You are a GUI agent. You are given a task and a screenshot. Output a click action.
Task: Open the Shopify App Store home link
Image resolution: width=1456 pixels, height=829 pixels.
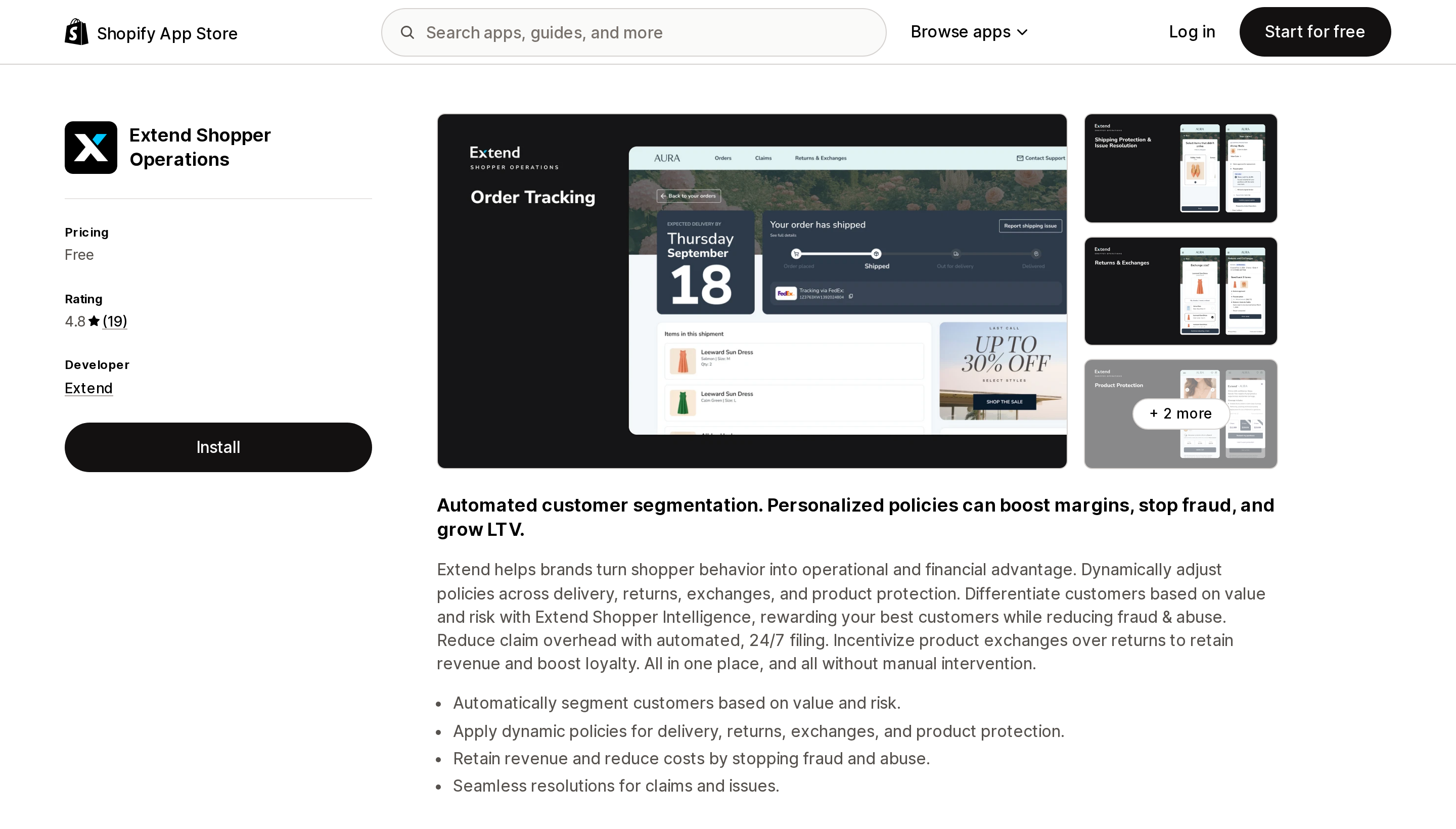151,32
